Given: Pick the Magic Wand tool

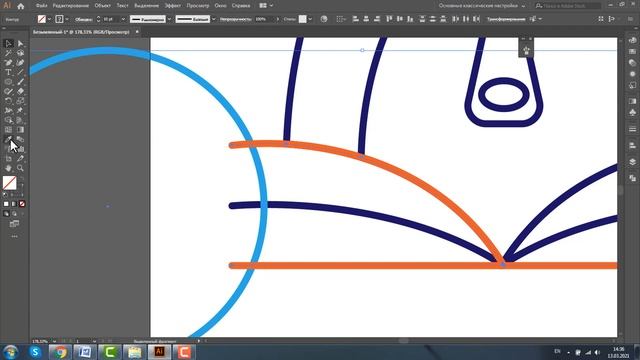Looking at the screenshot, I should pyautogui.click(x=8, y=53).
